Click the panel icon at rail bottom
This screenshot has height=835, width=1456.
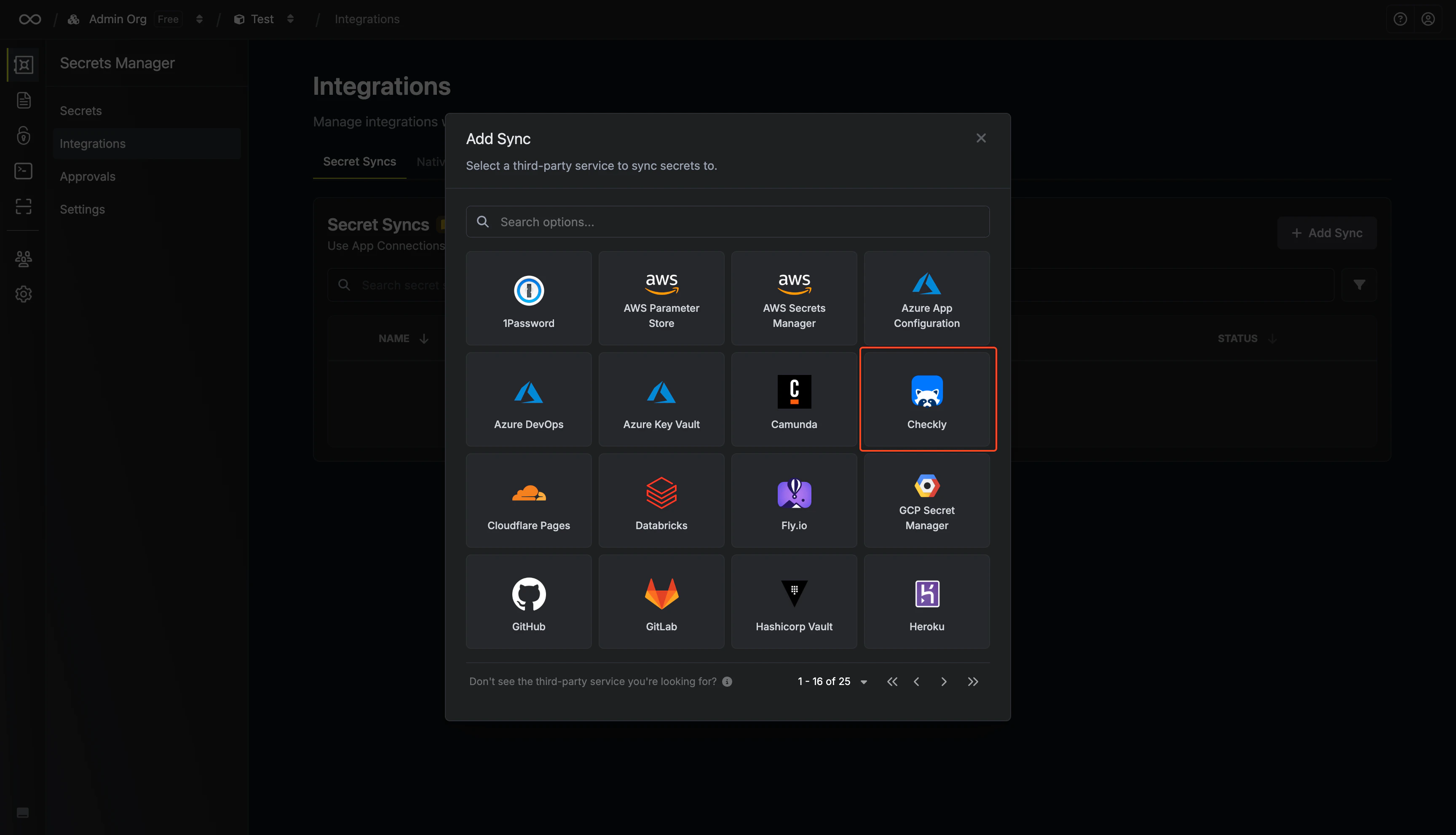coord(23,812)
